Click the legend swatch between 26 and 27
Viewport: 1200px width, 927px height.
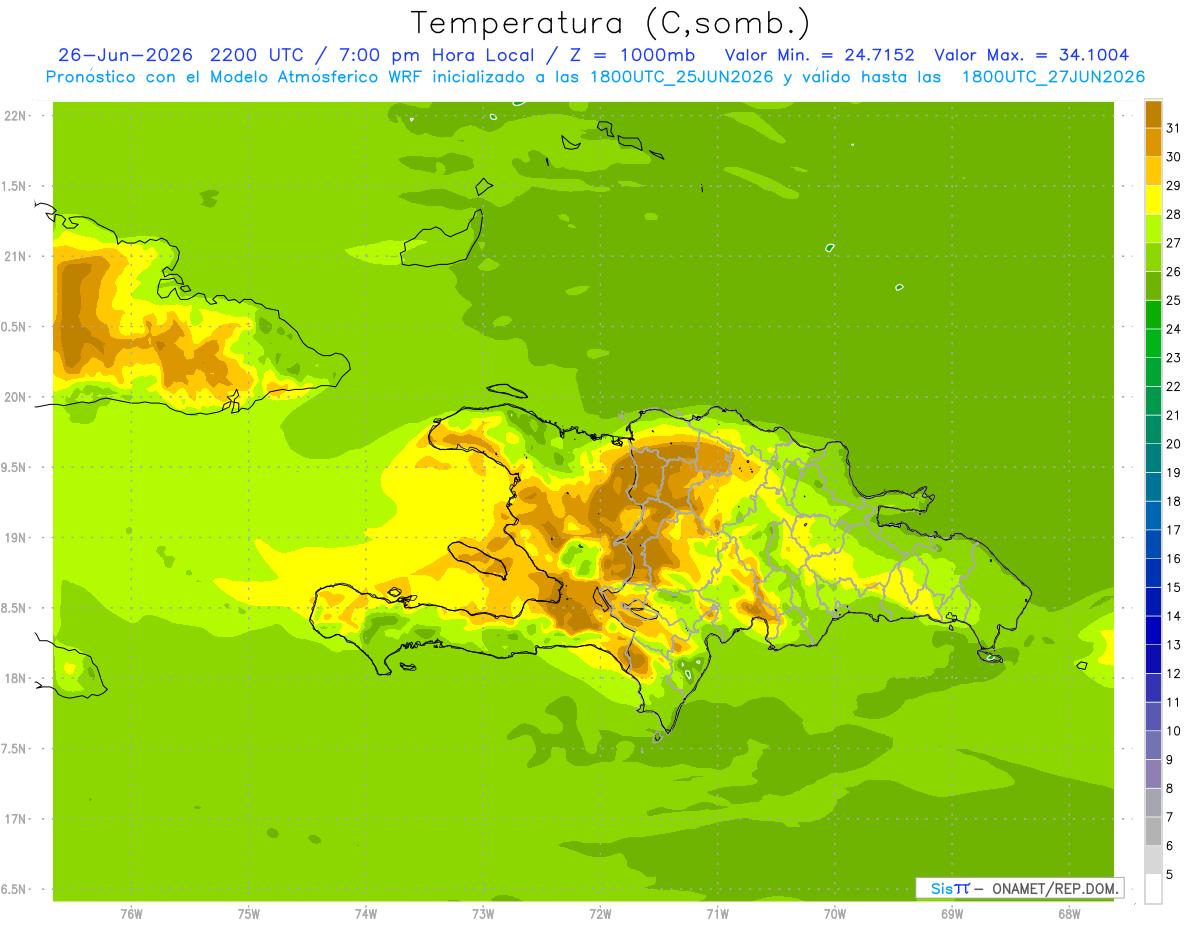click(x=1153, y=257)
